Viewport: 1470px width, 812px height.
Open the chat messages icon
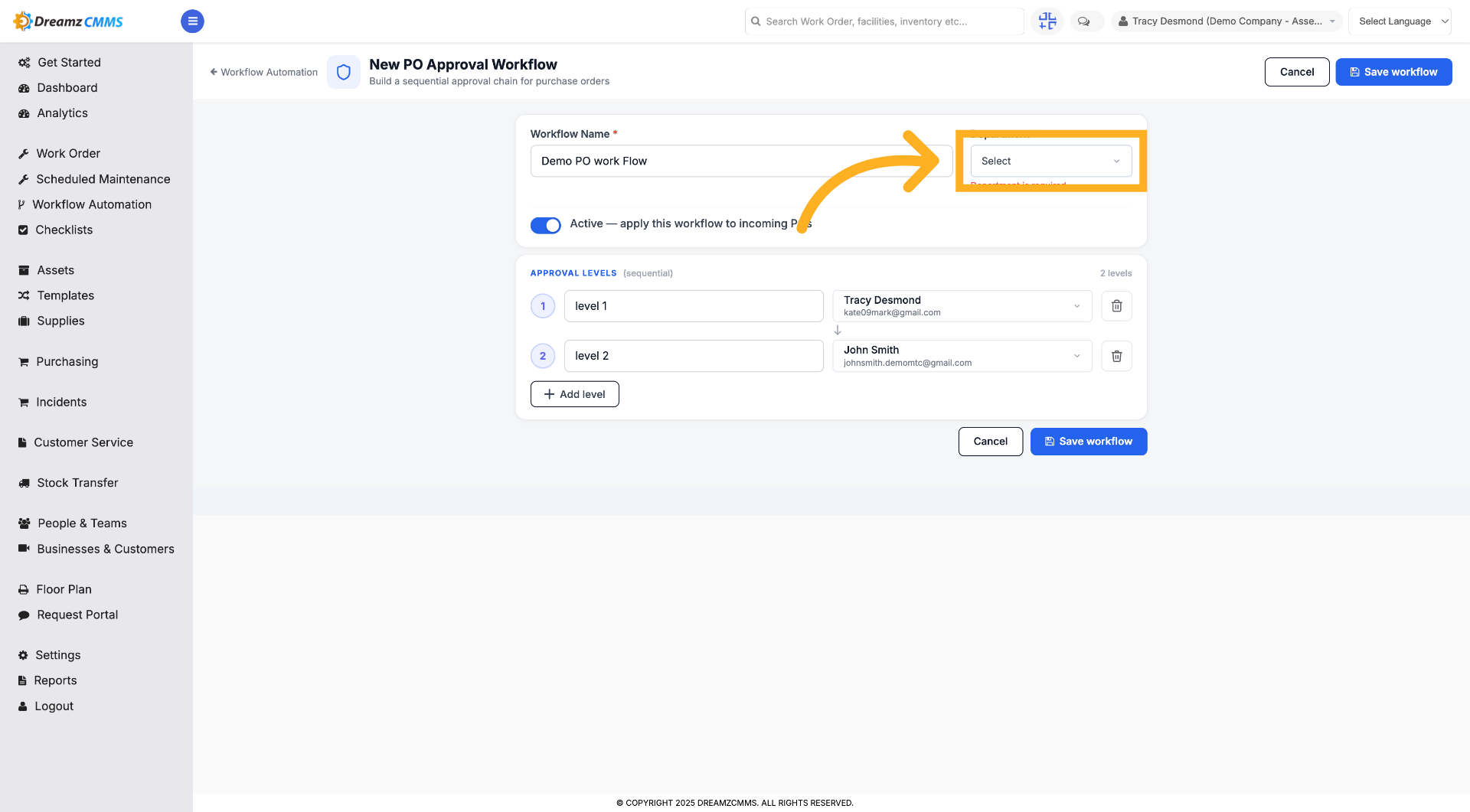click(1084, 21)
